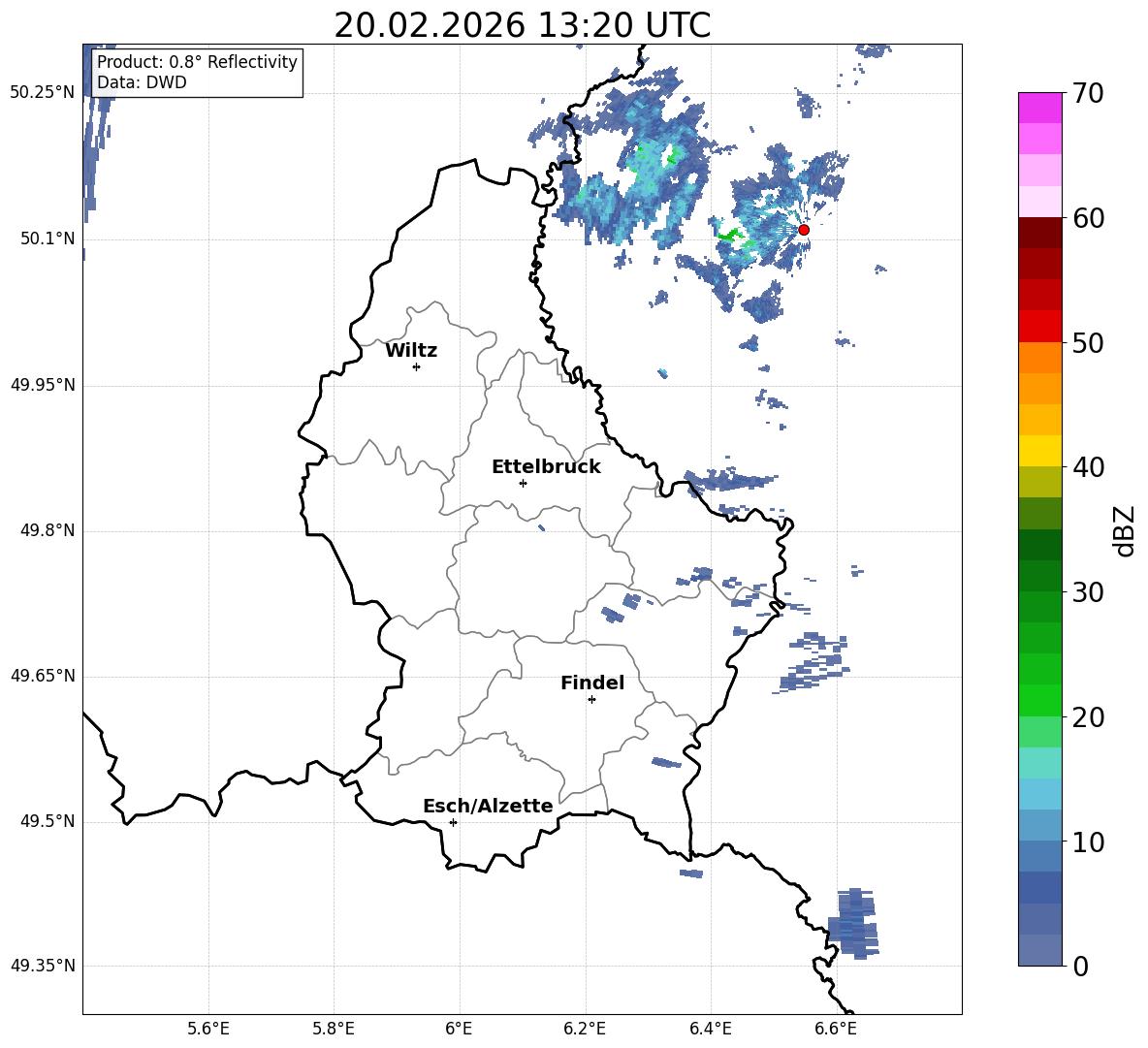Screen dimensions: 1148x1048
Task: Click the 50.25°N latitude label
Action: click(43, 93)
